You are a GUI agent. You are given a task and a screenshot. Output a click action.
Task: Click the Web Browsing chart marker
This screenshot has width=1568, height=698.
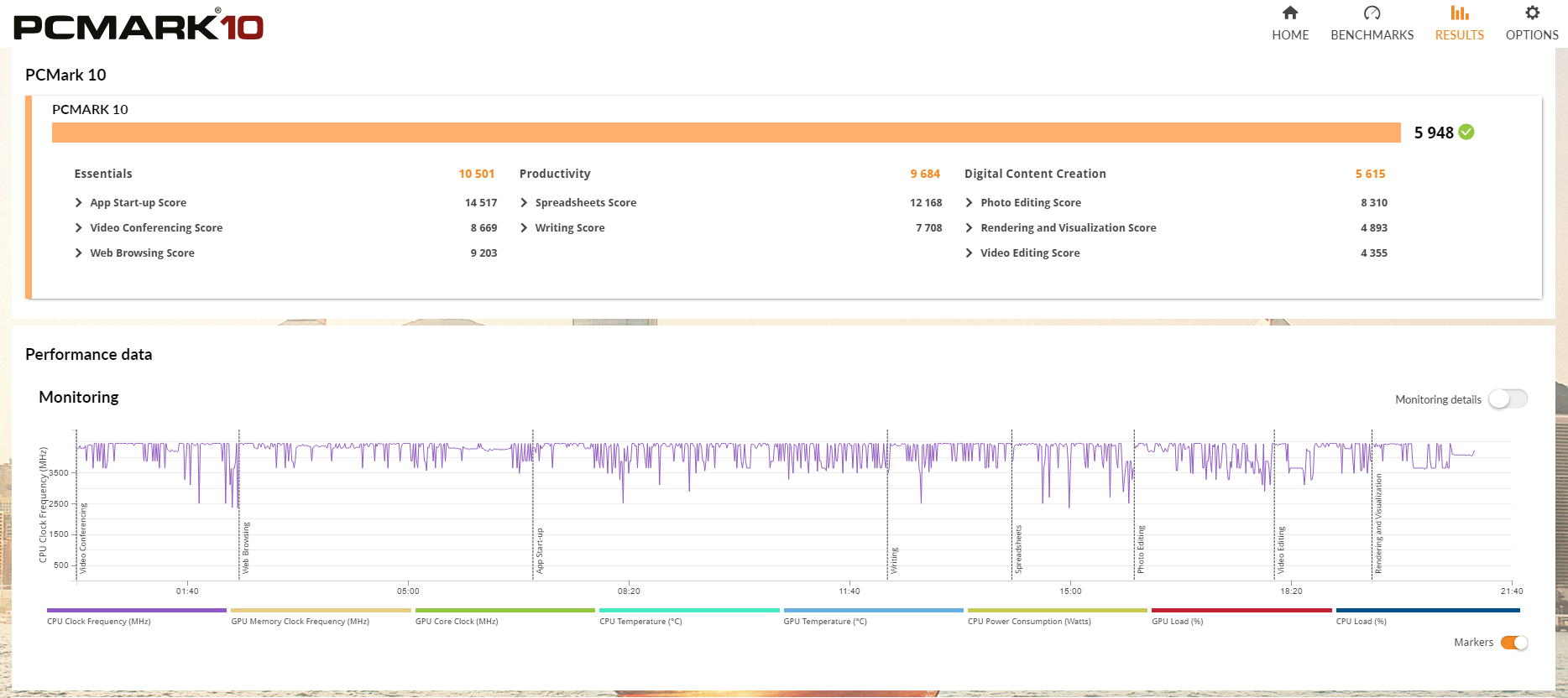click(246, 548)
